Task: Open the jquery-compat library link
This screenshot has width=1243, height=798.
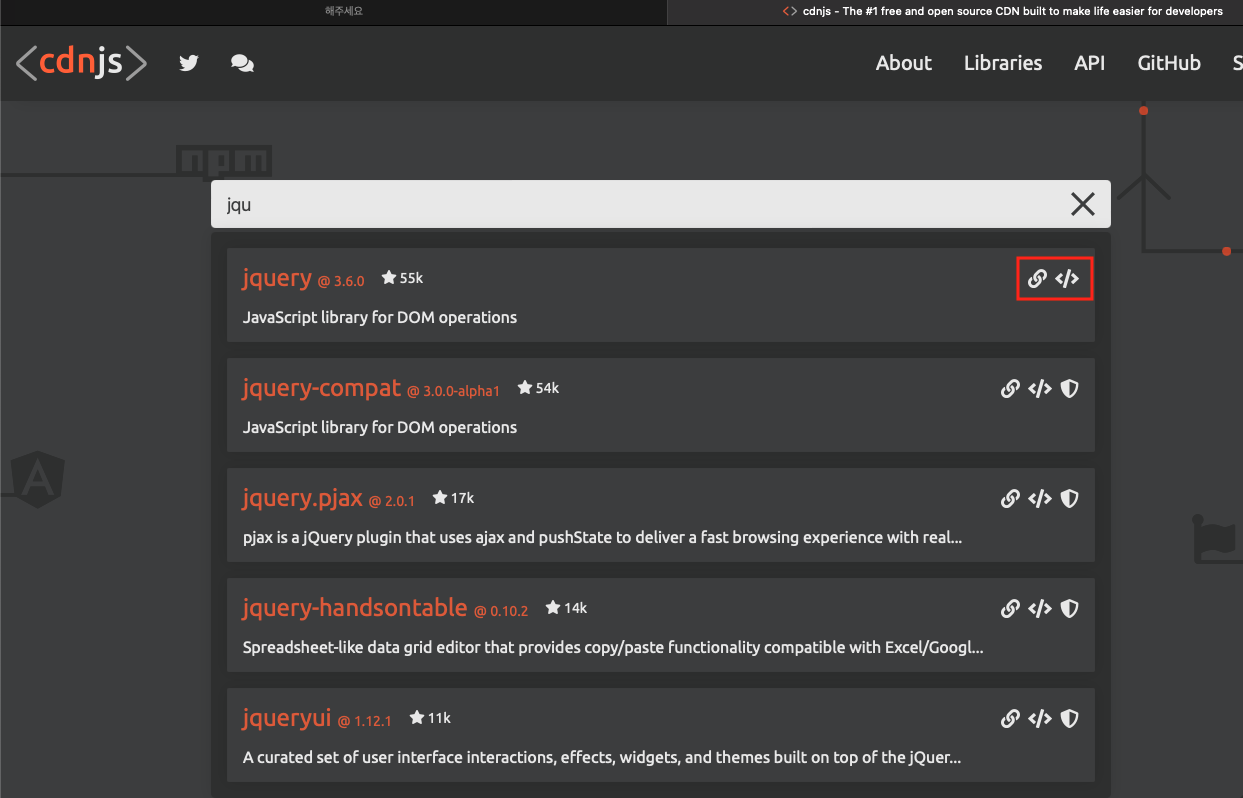Action: pos(321,388)
